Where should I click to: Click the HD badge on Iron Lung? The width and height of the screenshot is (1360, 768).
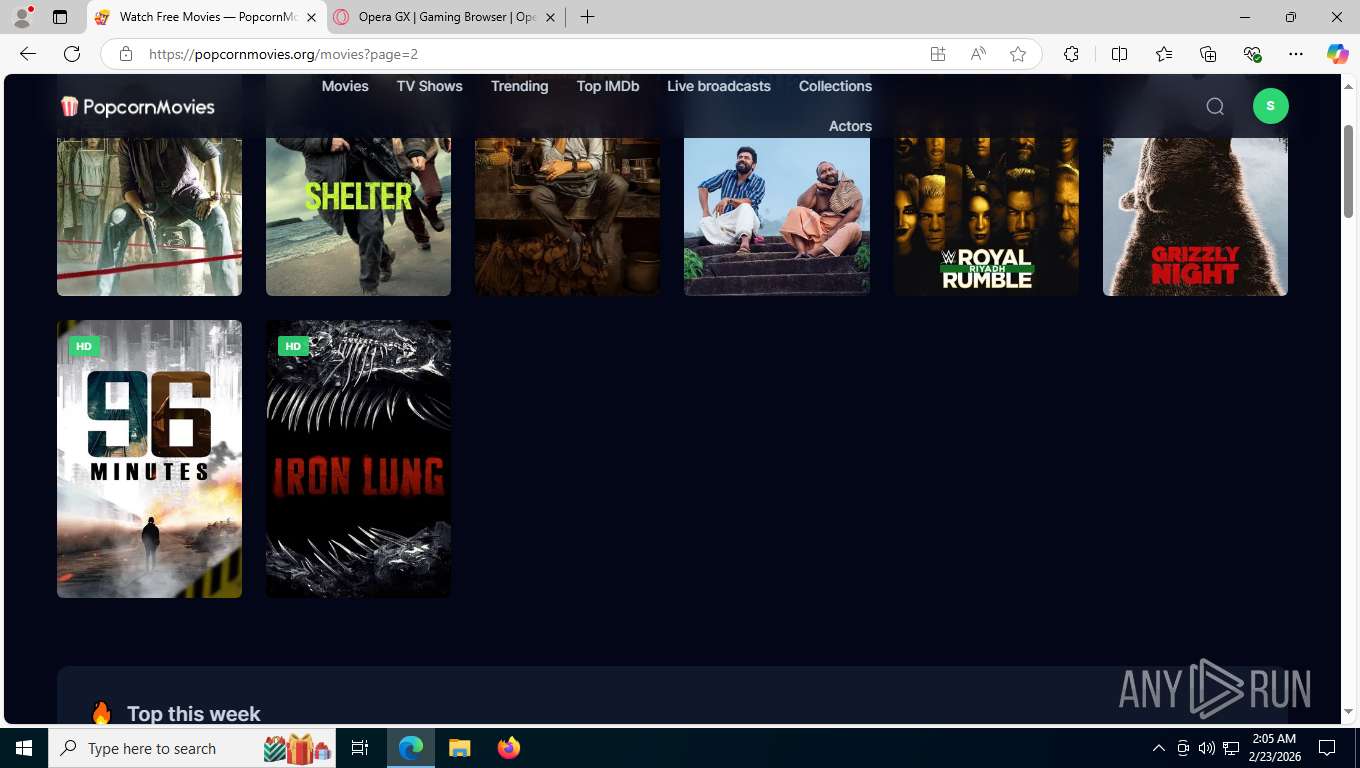coord(293,346)
